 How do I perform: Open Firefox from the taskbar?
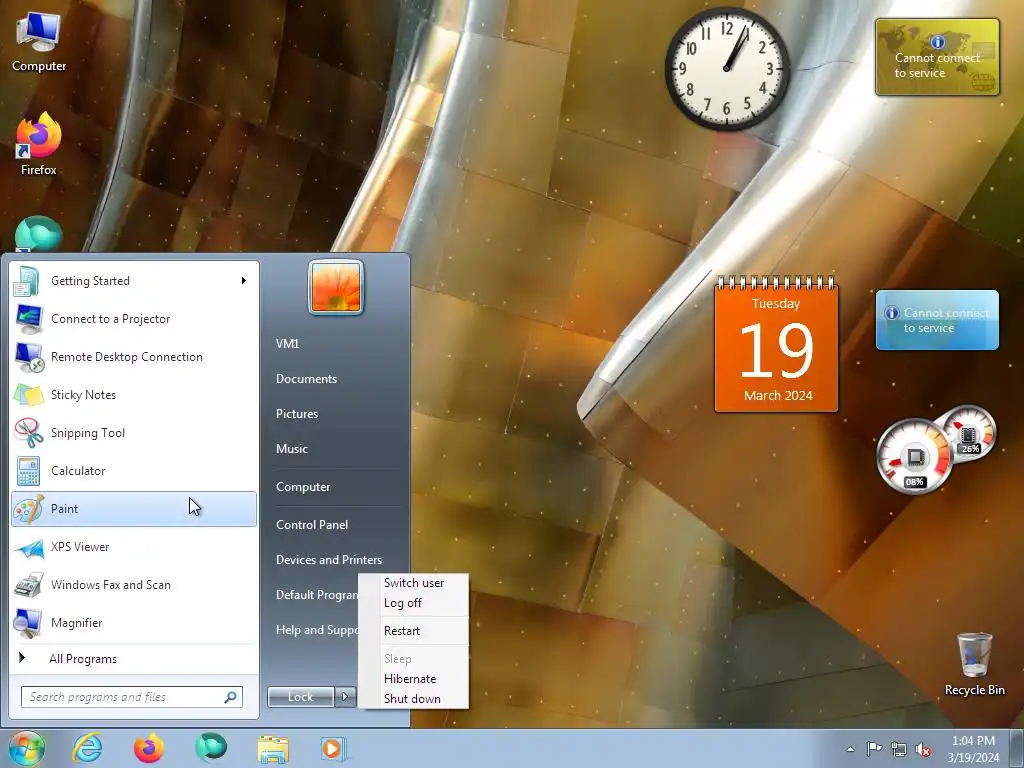[149, 748]
